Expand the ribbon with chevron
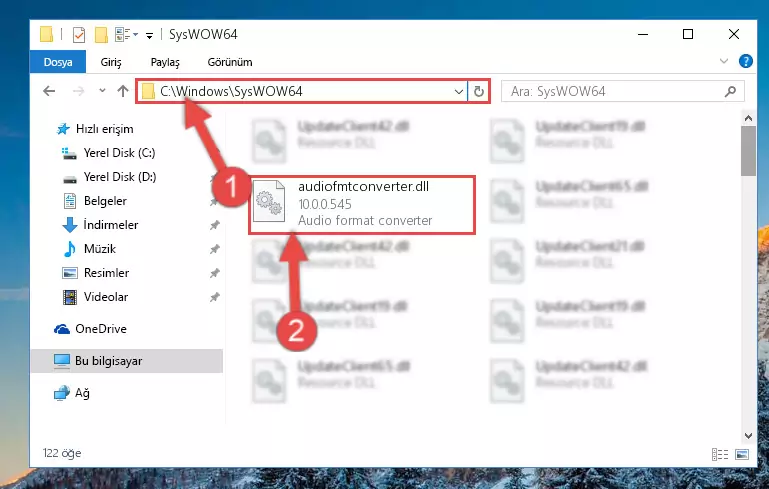 tap(723, 61)
